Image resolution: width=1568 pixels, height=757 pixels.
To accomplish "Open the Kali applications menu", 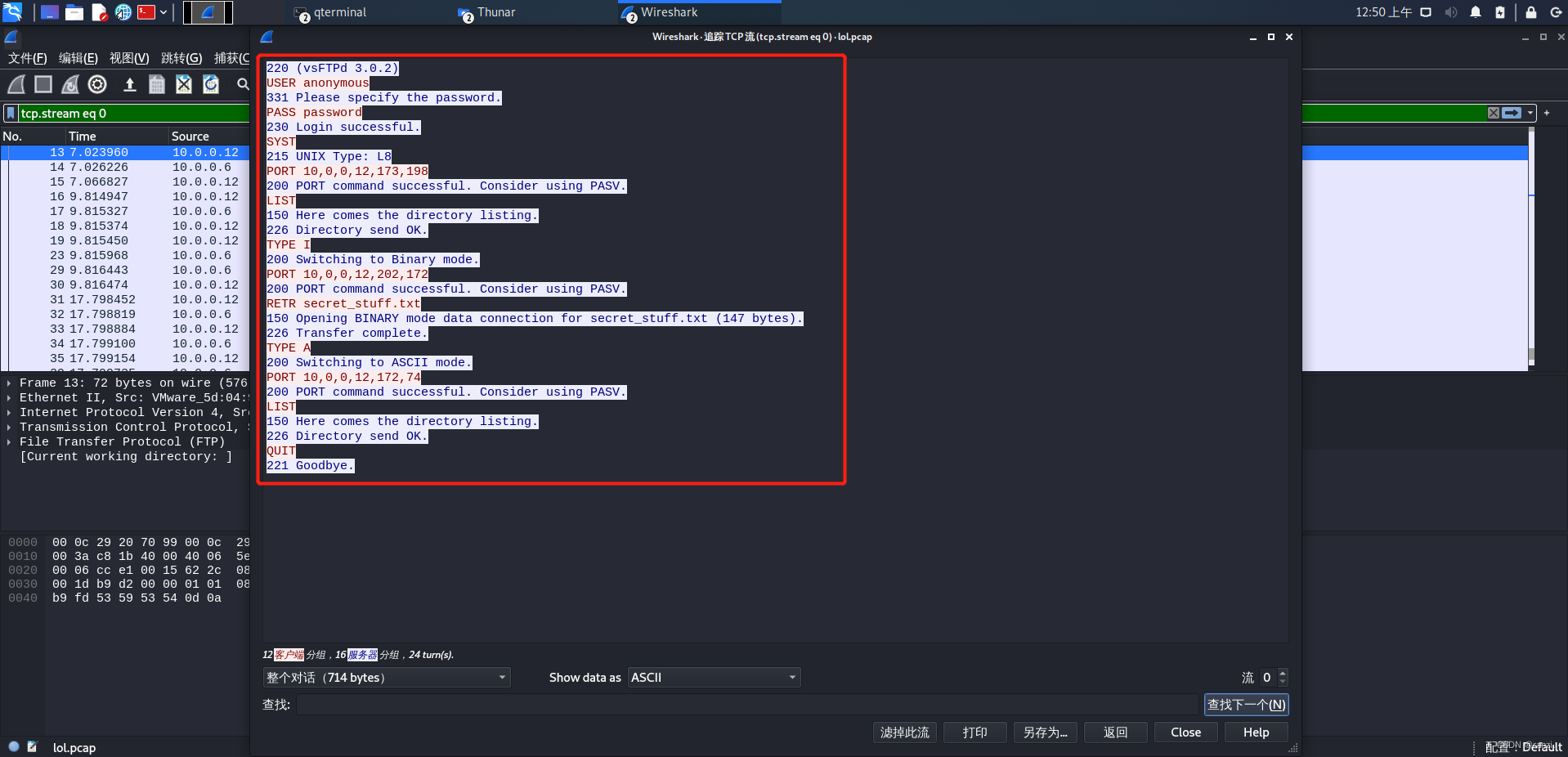I will click(x=12, y=11).
